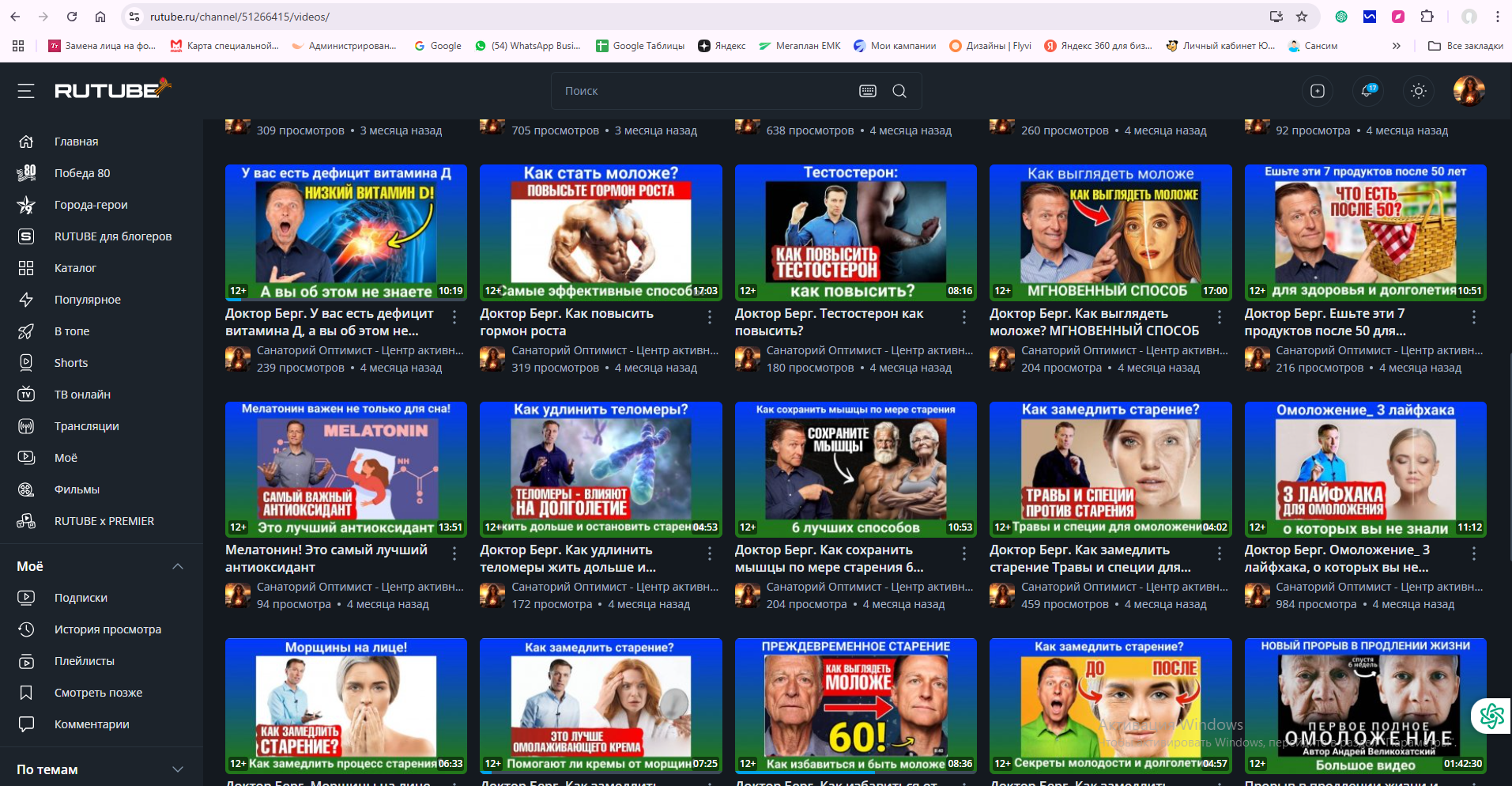Screen dimensions: 1512x786
Task: Collapse the Моё sidebar section
Action: 178,566
